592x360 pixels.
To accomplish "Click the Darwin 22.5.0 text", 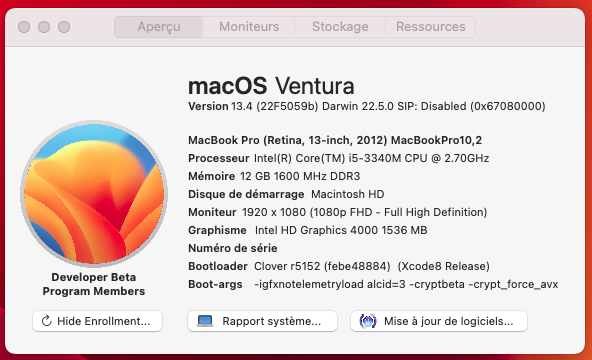I will click(x=358, y=106).
